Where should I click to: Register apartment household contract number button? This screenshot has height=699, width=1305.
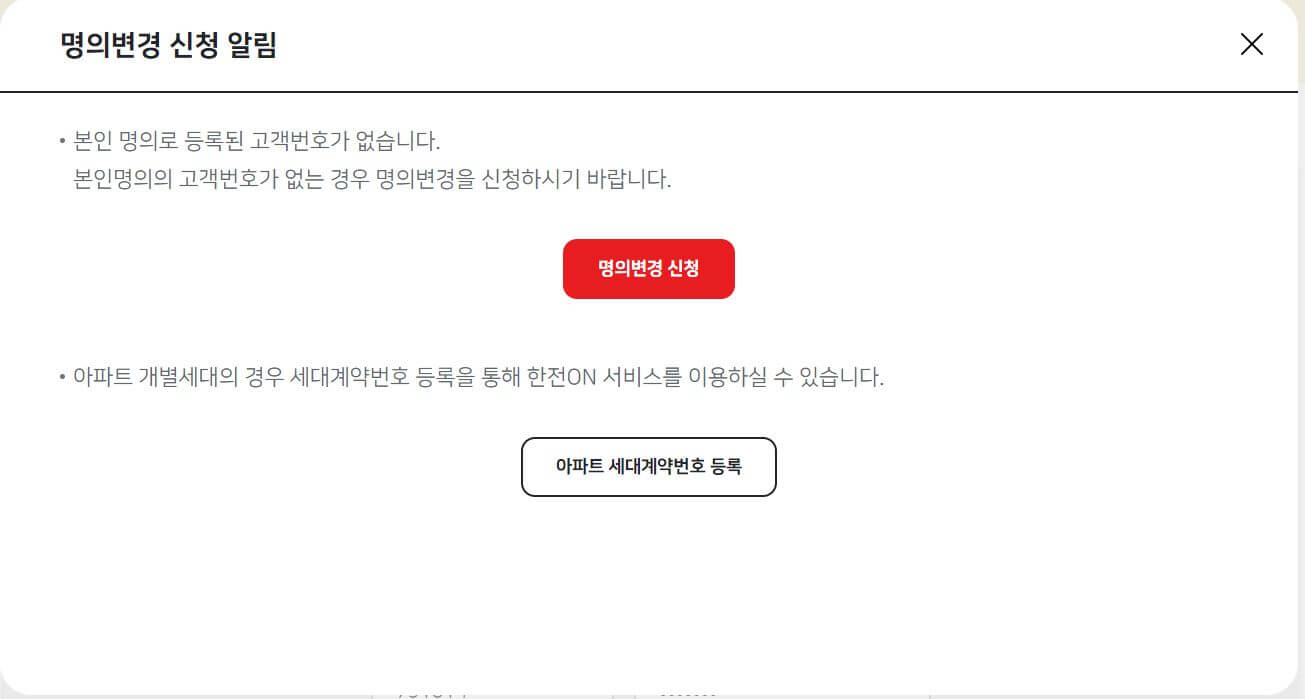coord(649,467)
